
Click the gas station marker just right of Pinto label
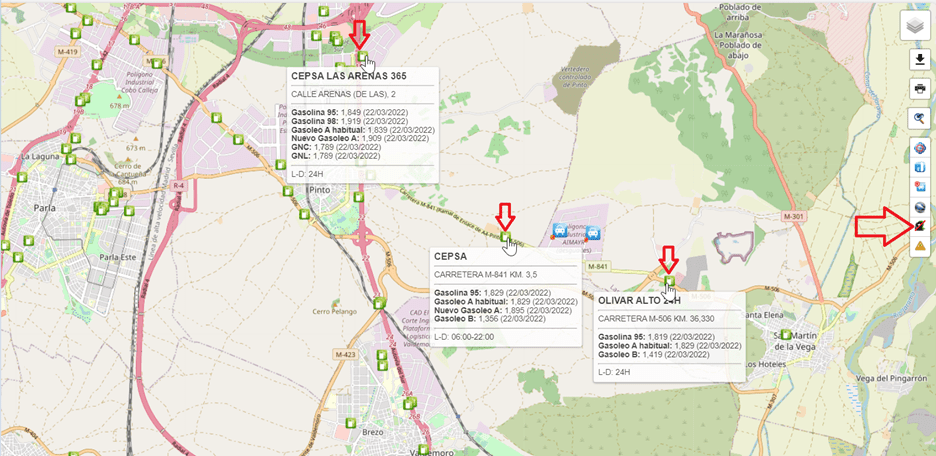click(358, 196)
